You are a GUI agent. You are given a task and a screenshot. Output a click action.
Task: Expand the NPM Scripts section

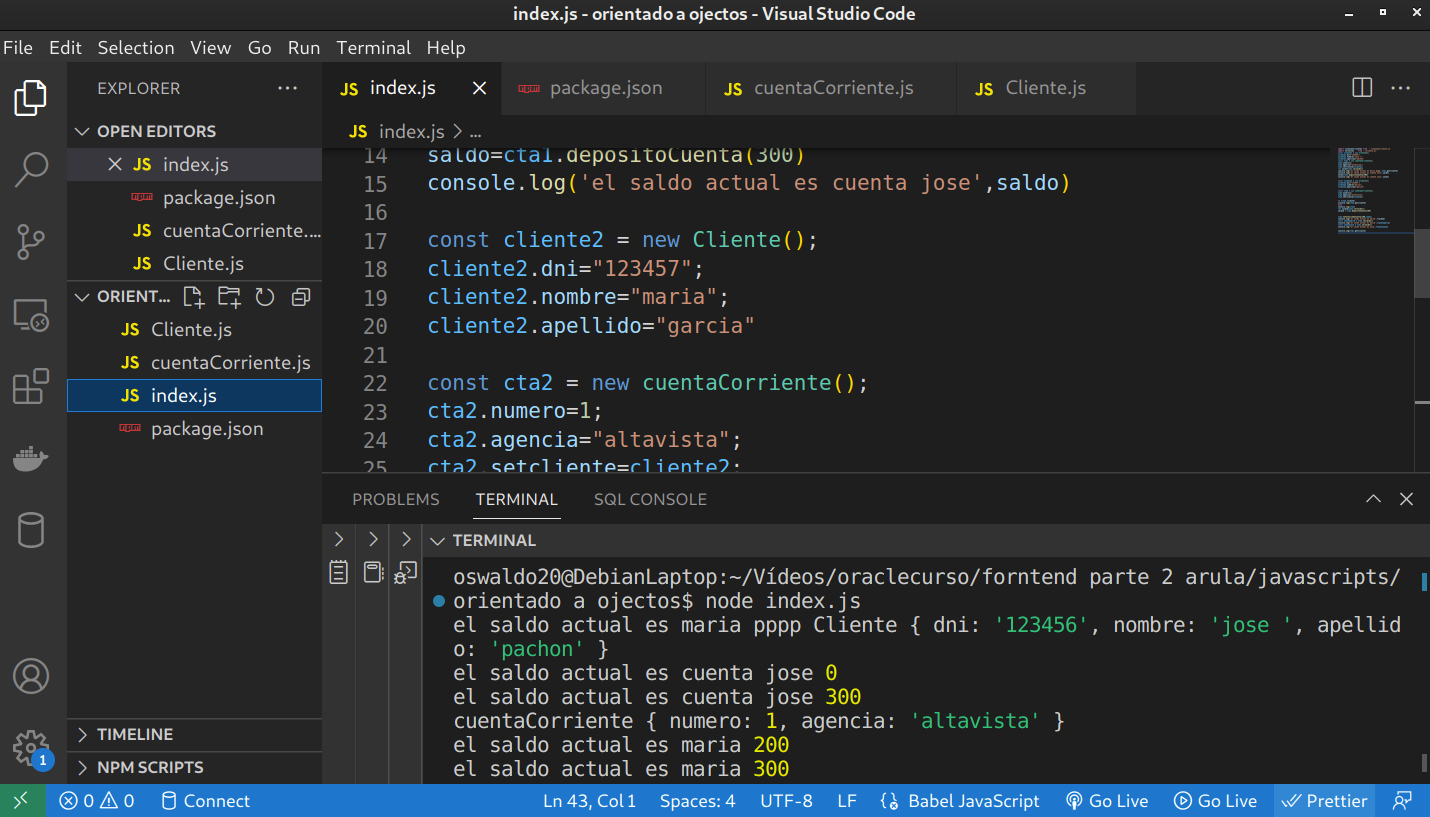pyautogui.click(x=194, y=767)
